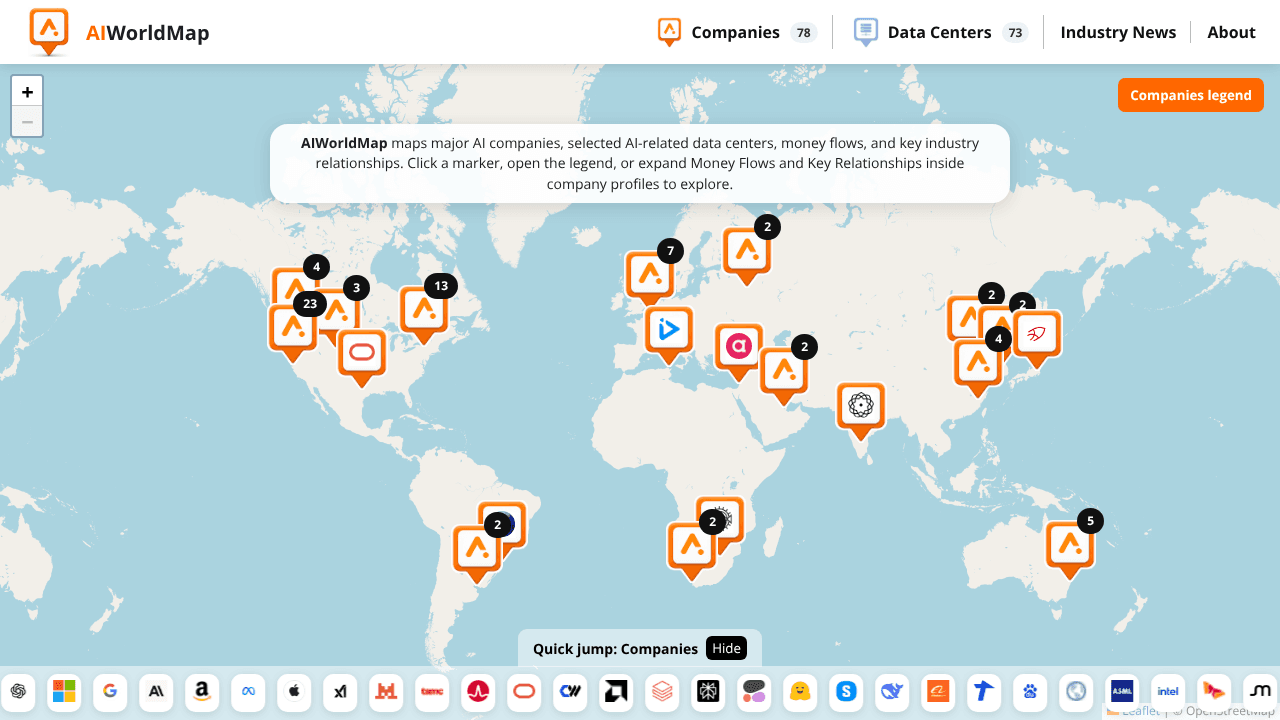The width and height of the screenshot is (1280, 720).
Task: Open the Oracle marker on the map
Action: pyautogui.click(x=362, y=357)
